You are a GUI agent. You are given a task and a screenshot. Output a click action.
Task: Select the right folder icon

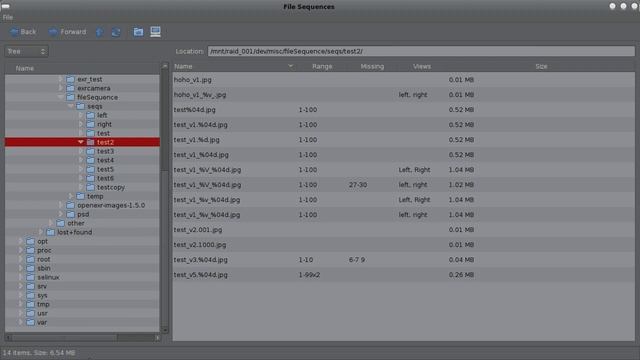pos(91,124)
